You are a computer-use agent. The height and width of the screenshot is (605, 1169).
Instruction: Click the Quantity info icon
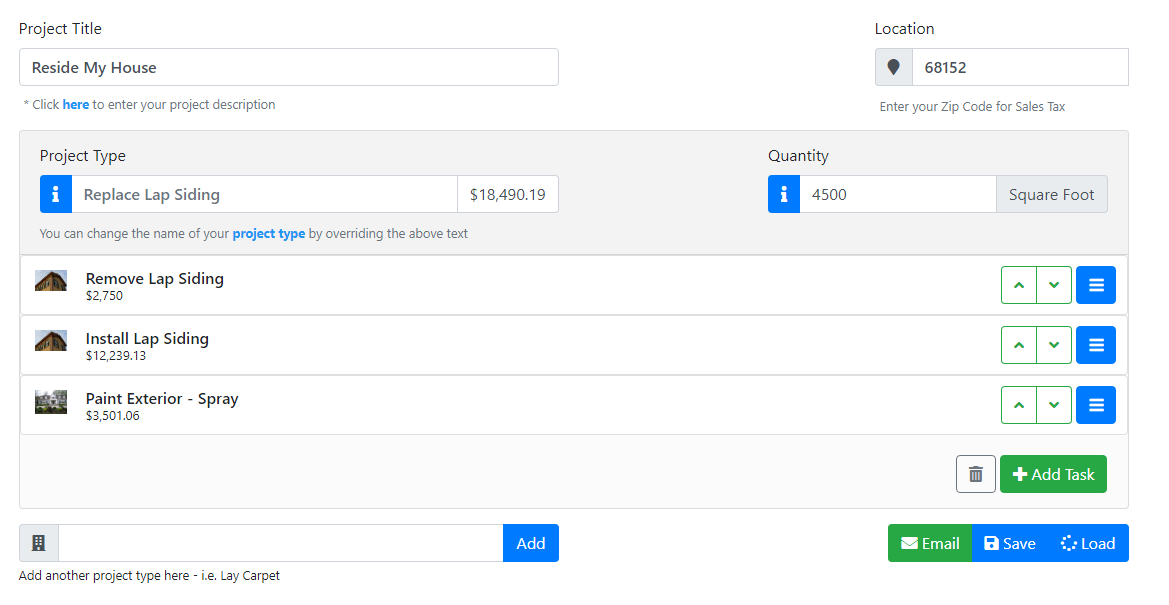coord(784,195)
